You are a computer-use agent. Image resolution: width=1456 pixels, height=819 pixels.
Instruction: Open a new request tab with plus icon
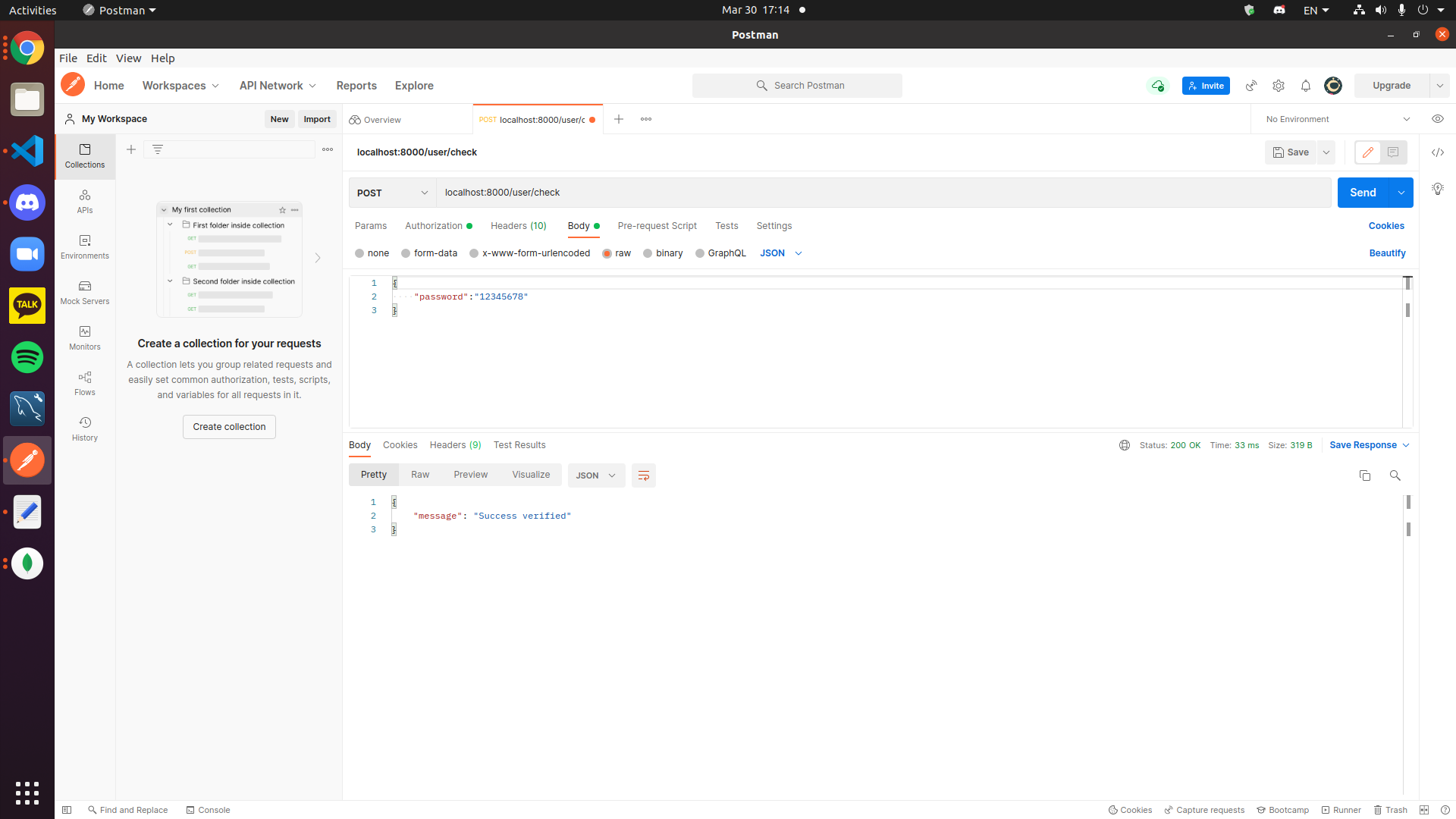[x=619, y=119]
